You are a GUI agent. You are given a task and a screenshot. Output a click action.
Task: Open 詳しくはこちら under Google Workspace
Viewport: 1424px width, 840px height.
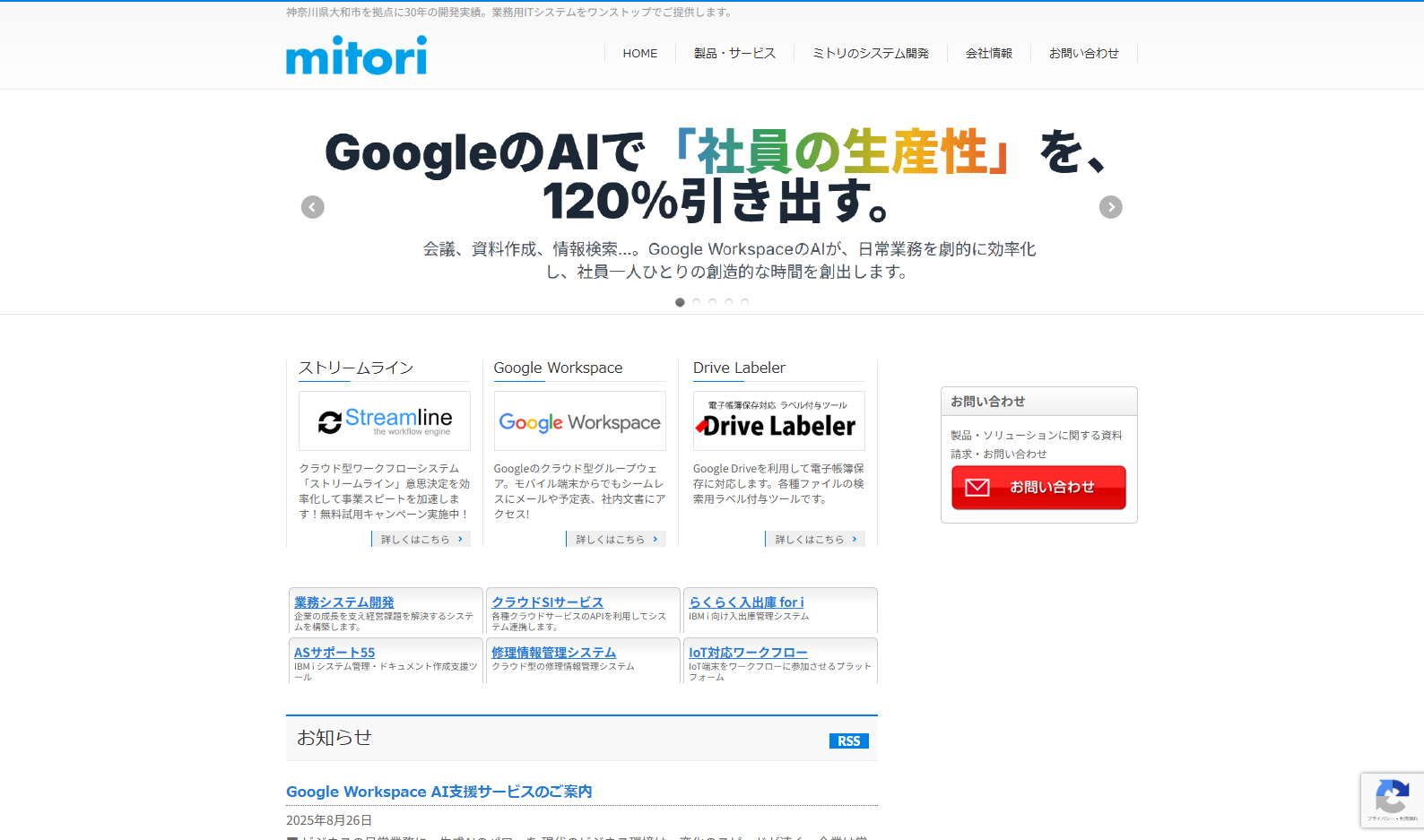[617, 539]
